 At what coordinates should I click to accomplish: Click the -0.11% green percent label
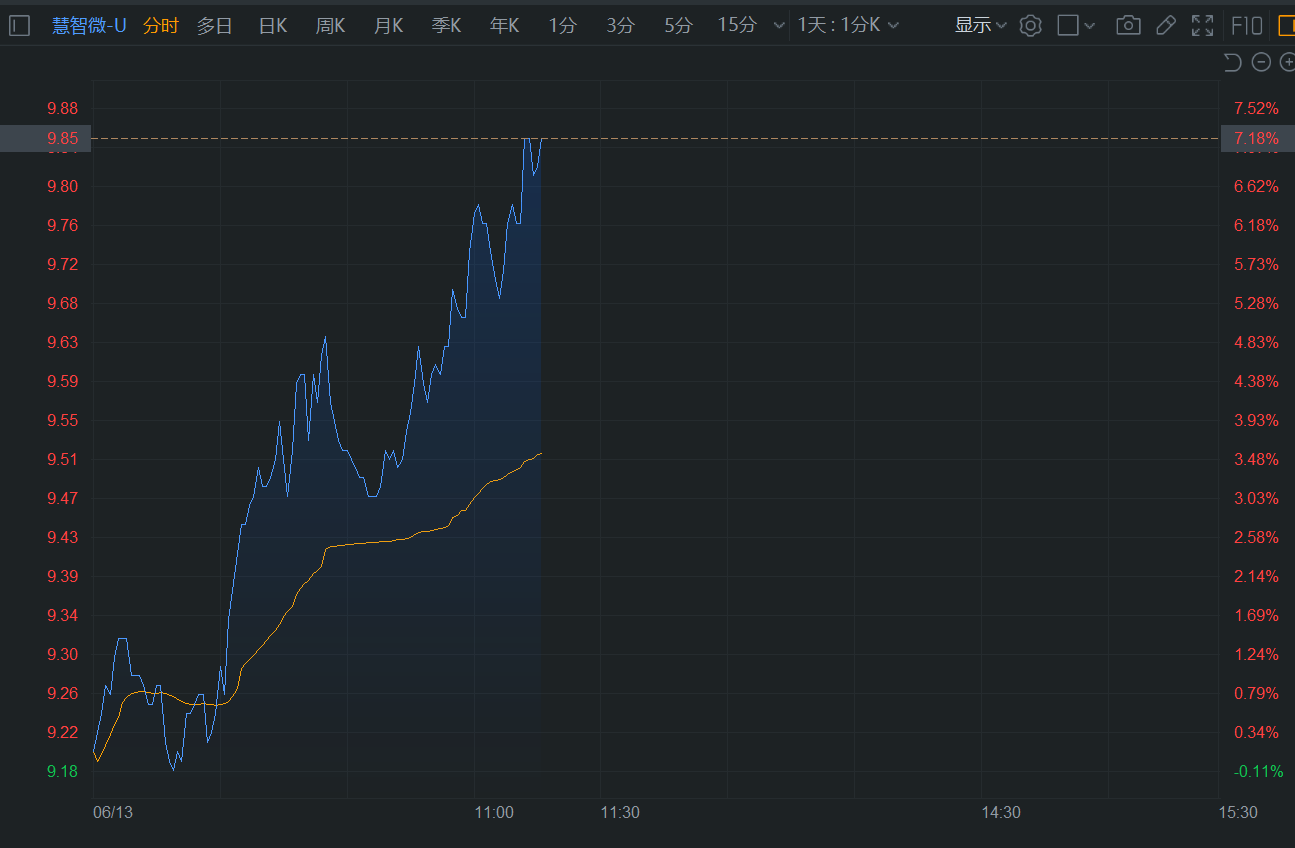coord(1258,771)
